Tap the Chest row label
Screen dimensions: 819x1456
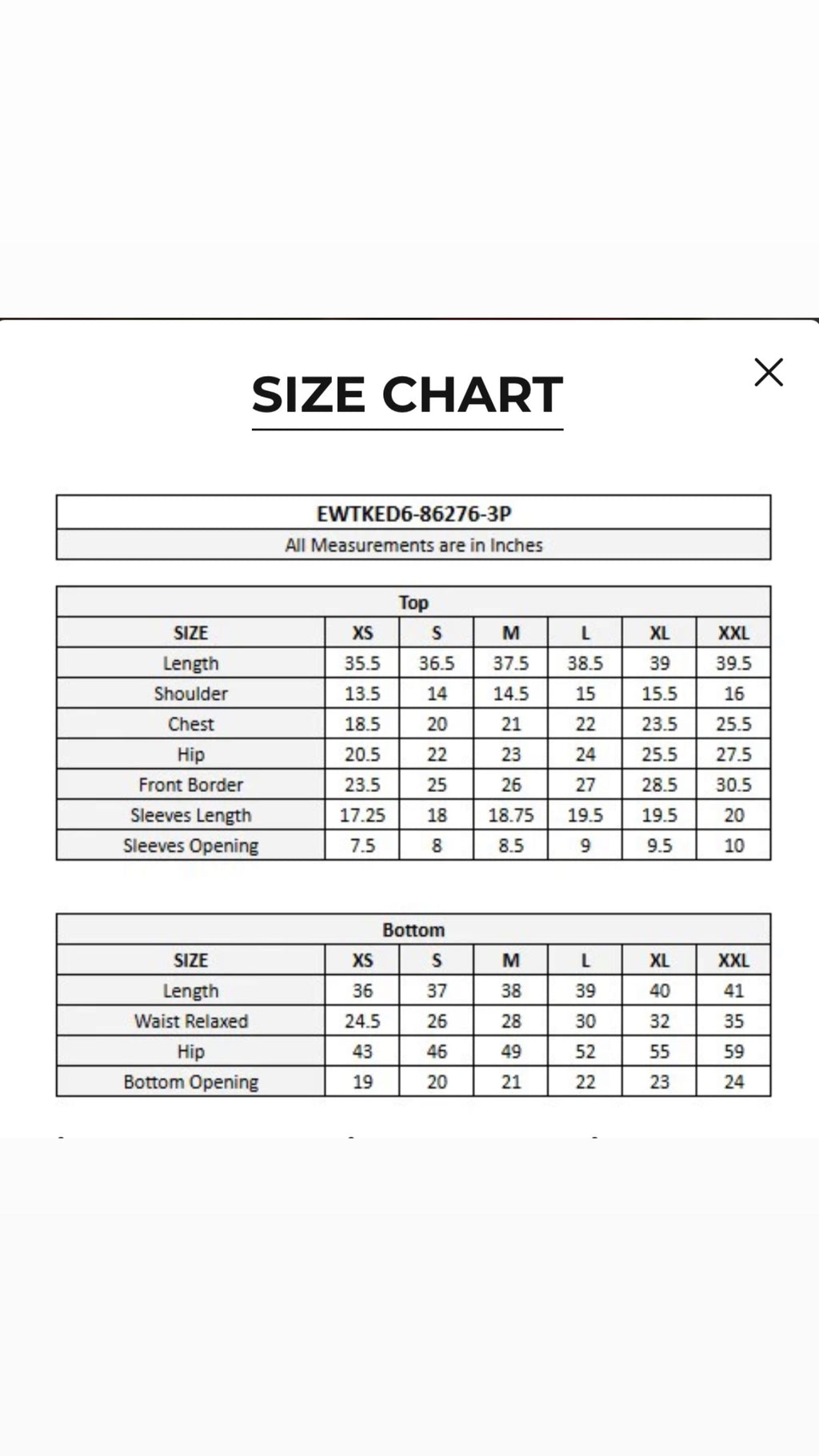tap(191, 724)
